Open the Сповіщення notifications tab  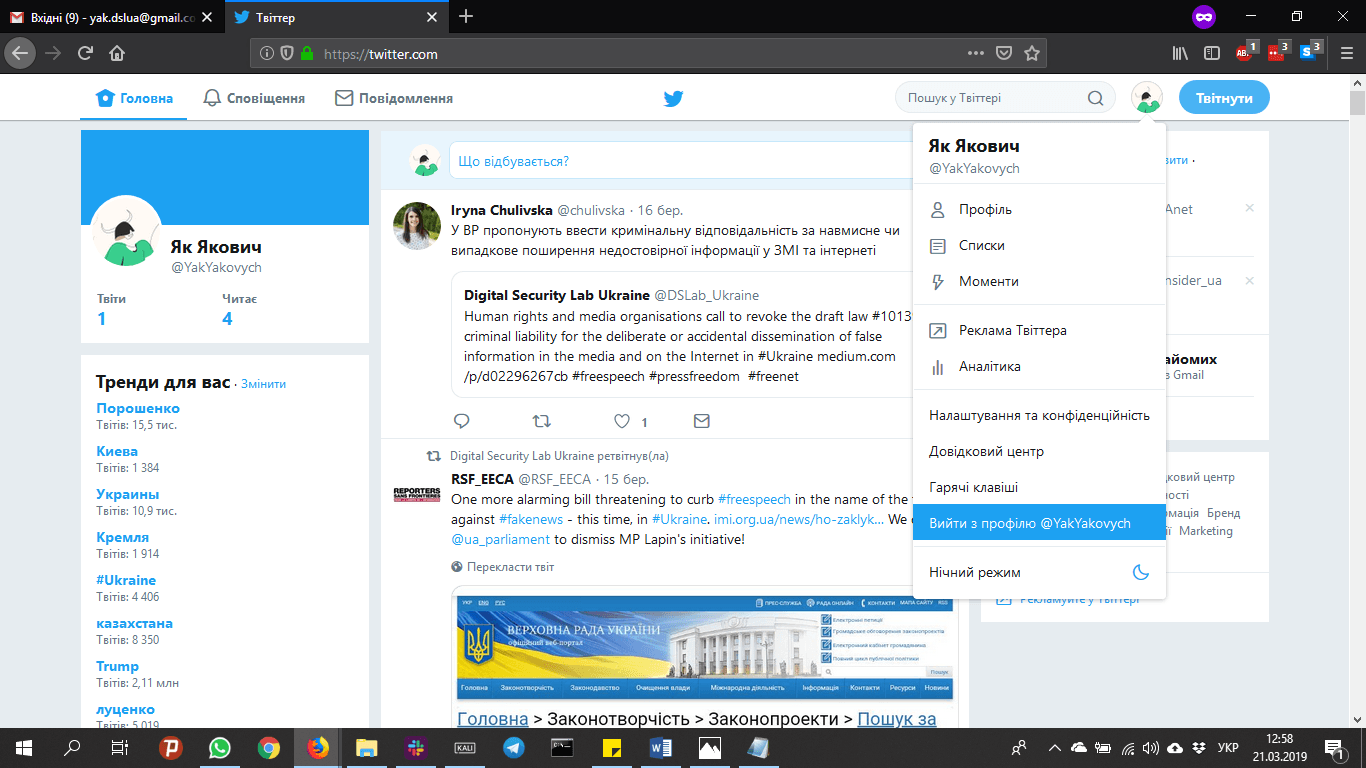click(x=254, y=98)
